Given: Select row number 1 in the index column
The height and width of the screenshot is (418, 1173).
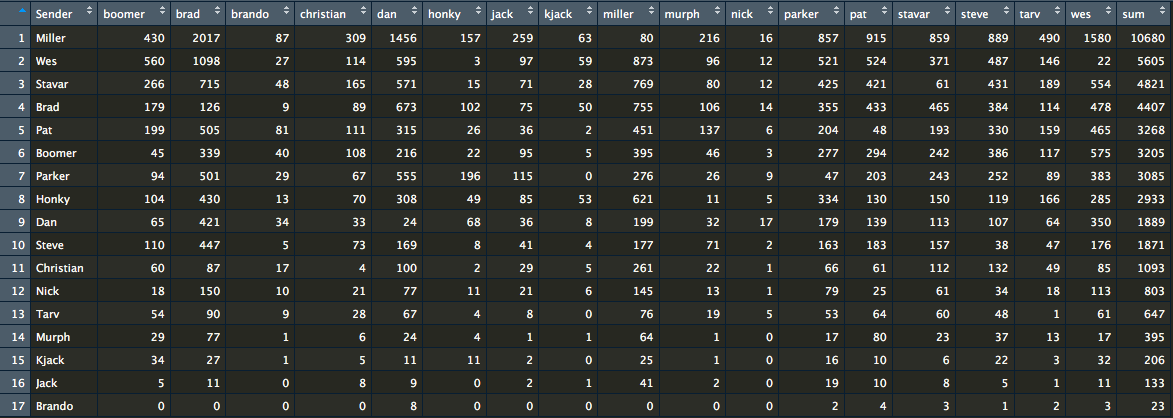Looking at the screenshot, I should click(x=14, y=38).
